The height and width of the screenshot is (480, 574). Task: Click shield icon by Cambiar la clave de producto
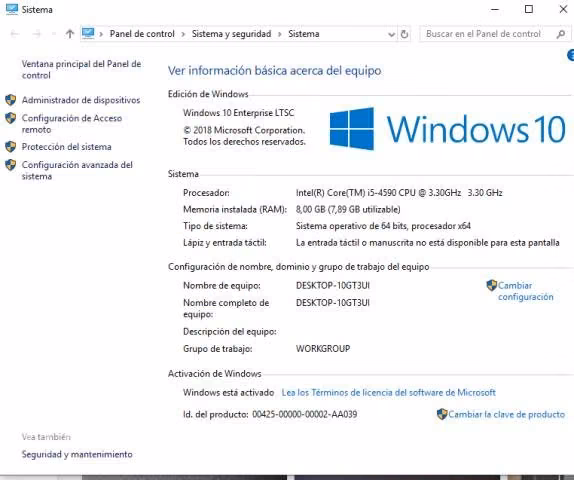pyautogui.click(x=442, y=414)
